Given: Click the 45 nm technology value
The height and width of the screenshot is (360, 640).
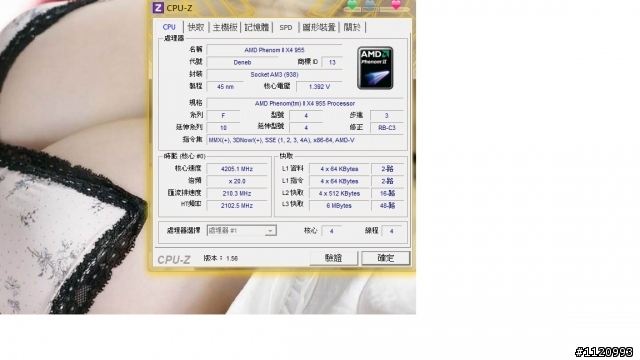Looking at the screenshot, I should coord(225,87).
